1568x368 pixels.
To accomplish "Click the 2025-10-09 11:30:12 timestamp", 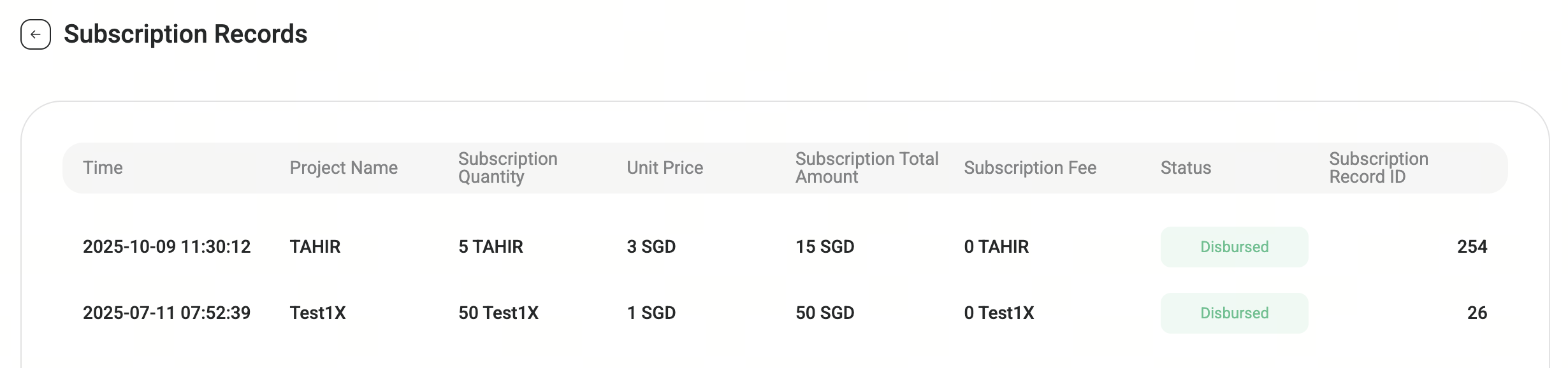I will (166, 247).
